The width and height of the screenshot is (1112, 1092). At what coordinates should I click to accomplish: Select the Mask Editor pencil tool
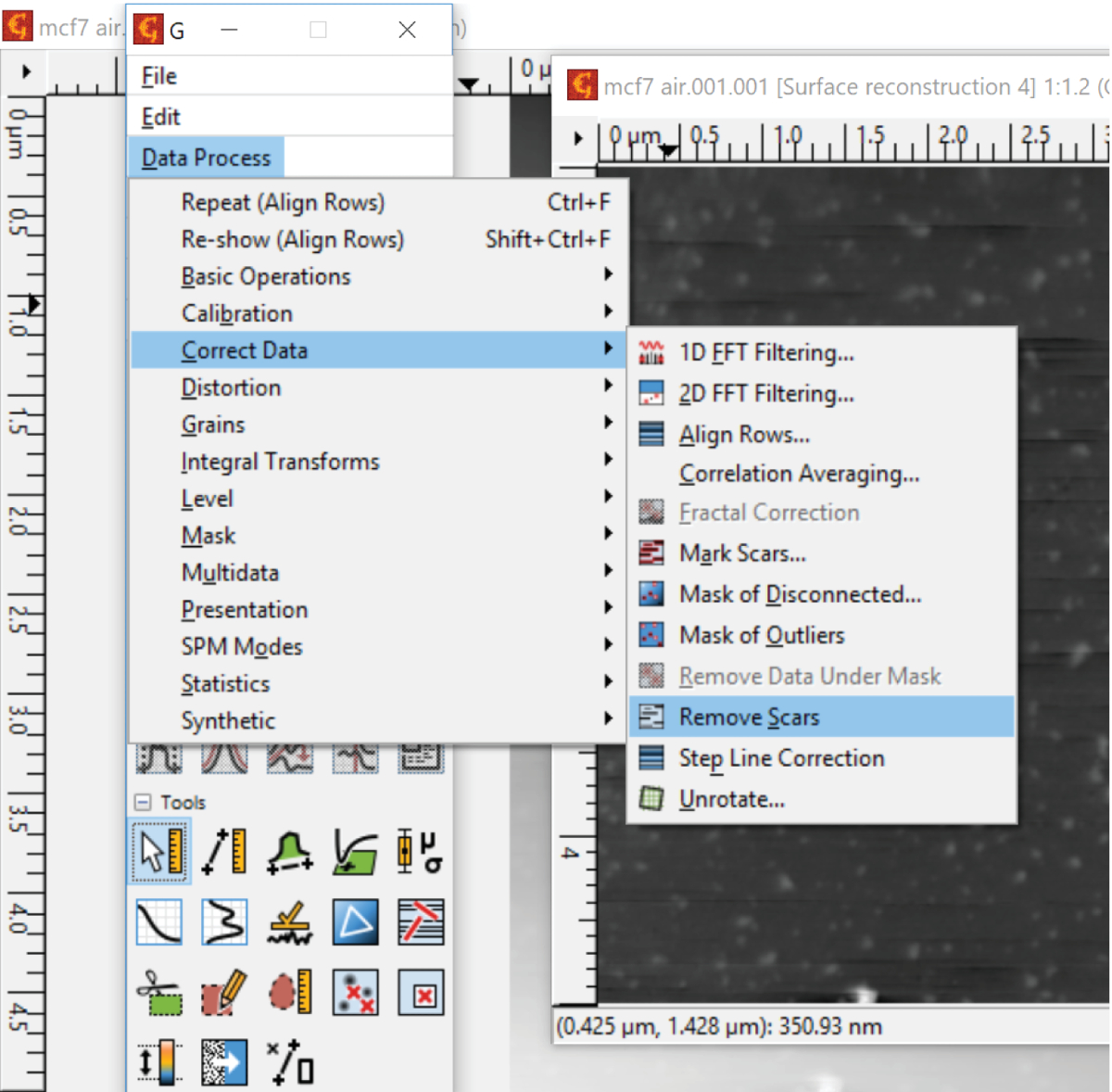pos(225,993)
